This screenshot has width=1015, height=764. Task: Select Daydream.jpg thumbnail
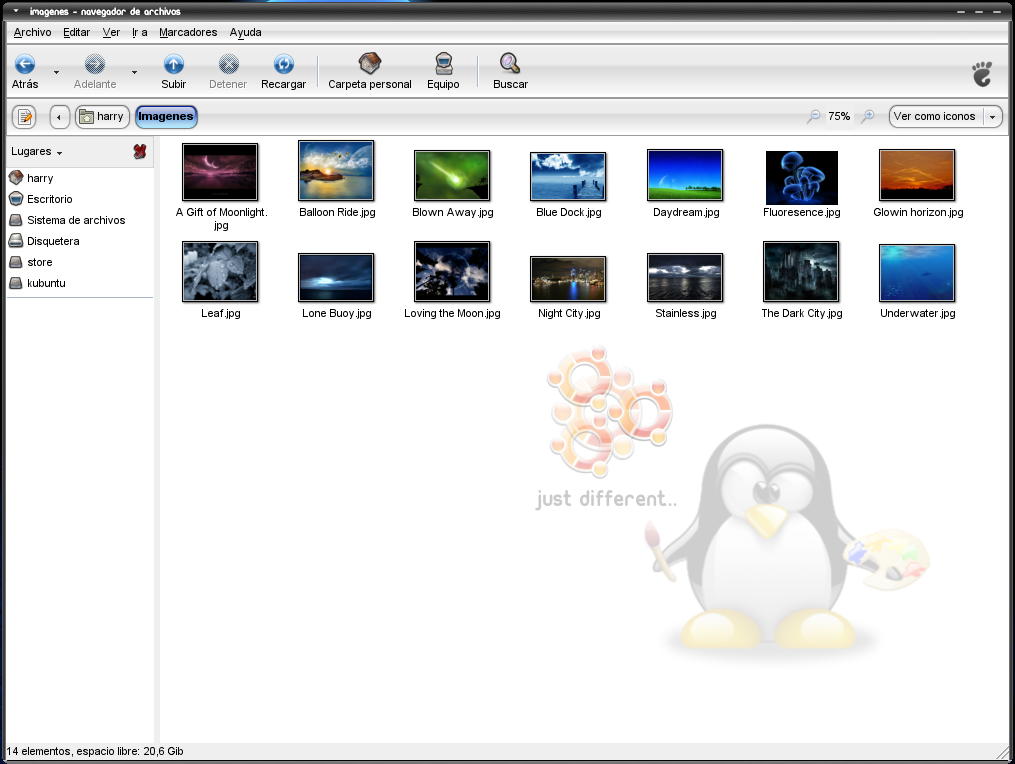pos(685,175)
